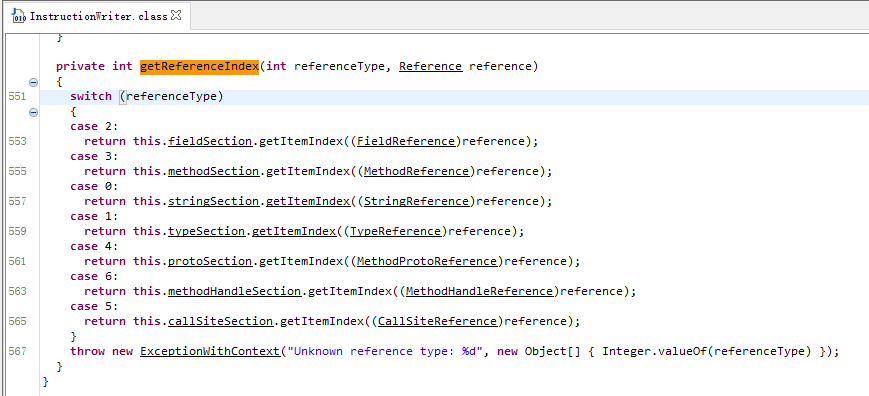Click getItemIndex call on the typeSection line
The image size is (869, 396).
click(x=294, y=231)
